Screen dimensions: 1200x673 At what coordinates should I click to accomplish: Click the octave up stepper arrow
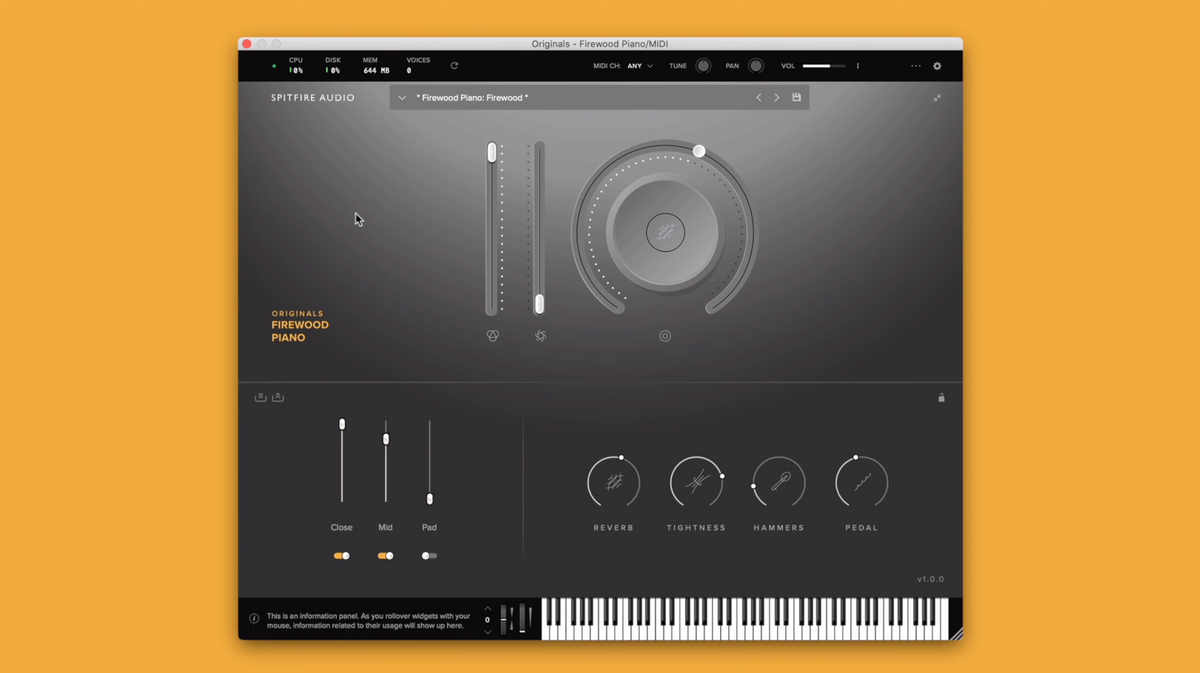[488, 608]
